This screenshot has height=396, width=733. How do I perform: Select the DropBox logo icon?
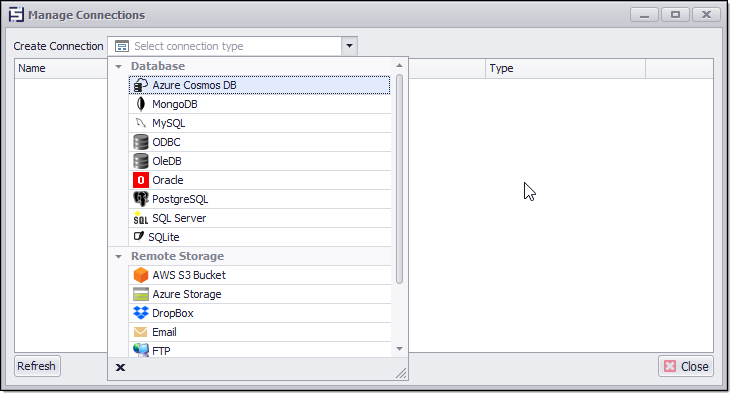141,313
